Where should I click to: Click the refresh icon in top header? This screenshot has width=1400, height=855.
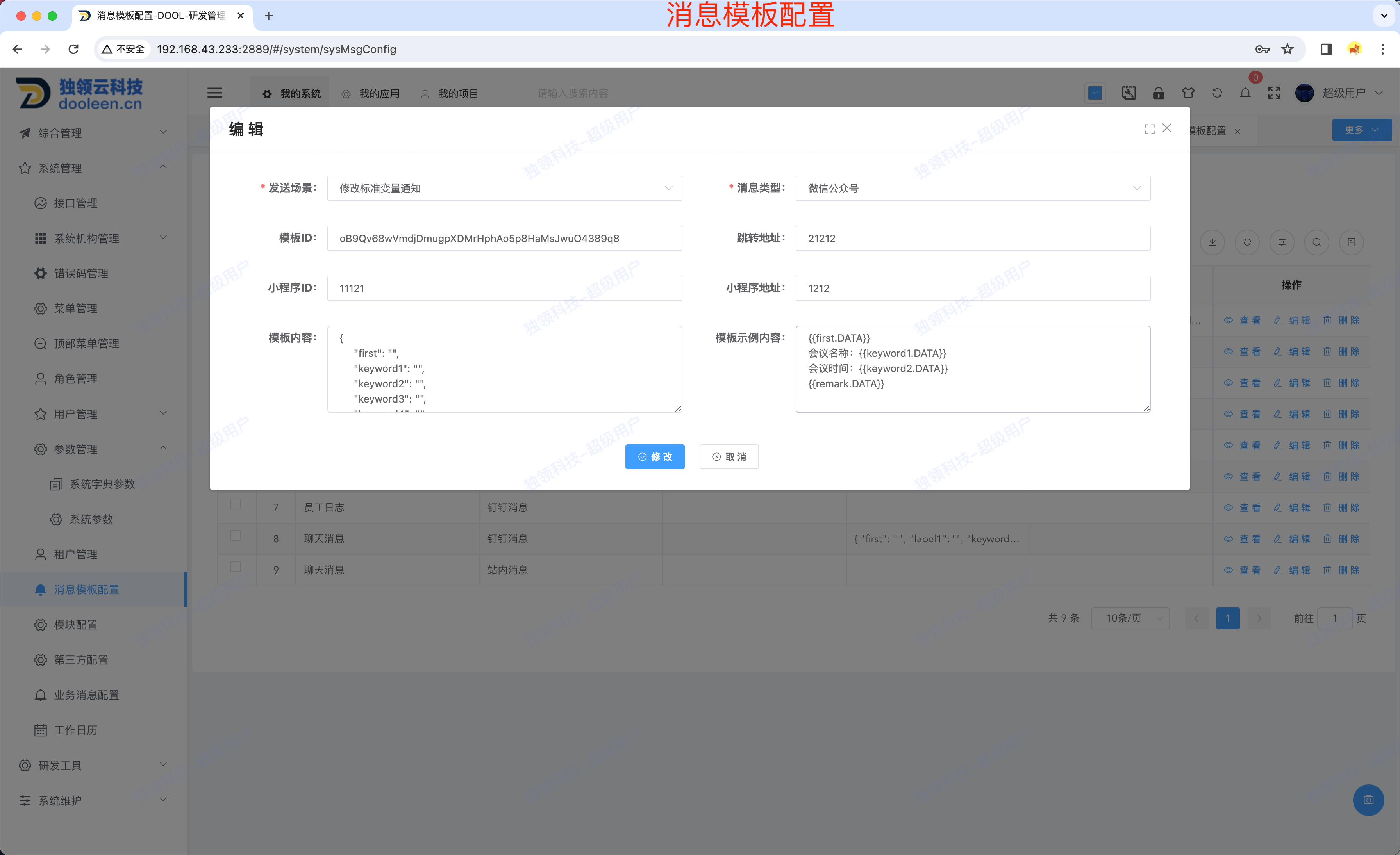point(1217,93)
